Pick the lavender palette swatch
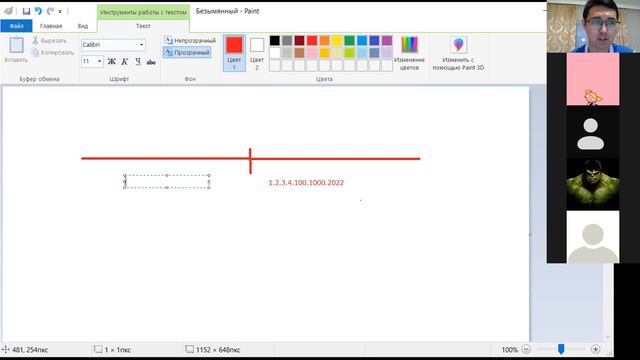 click(387, 53)
